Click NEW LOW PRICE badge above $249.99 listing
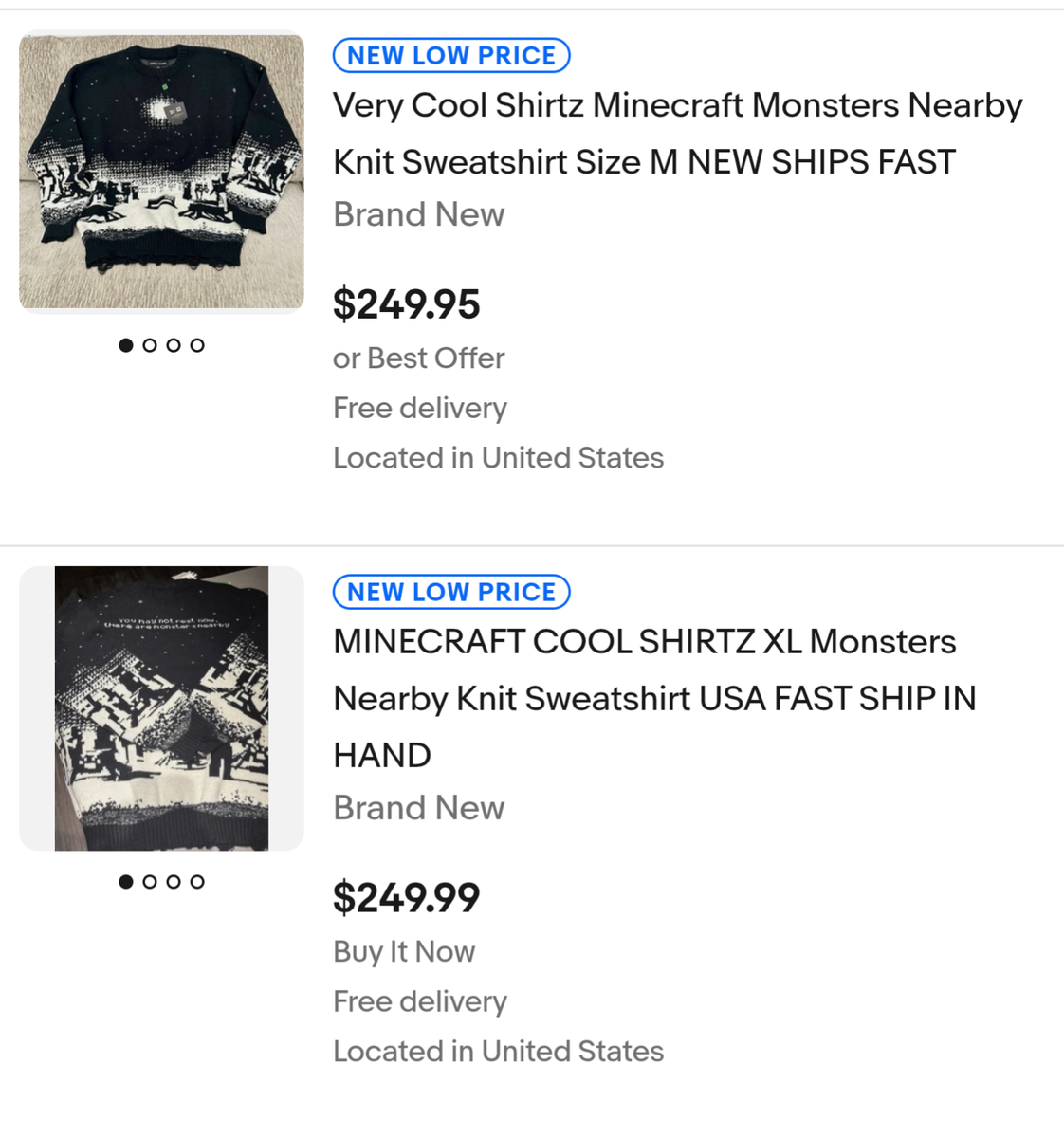The height and width of the screenshot is (1138, 1064). [451, 592]
